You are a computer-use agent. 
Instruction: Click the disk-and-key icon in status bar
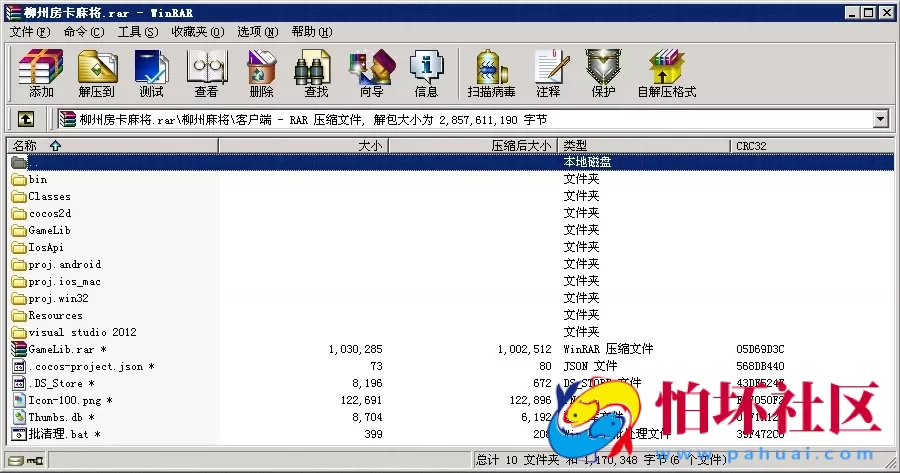(26, 460)
